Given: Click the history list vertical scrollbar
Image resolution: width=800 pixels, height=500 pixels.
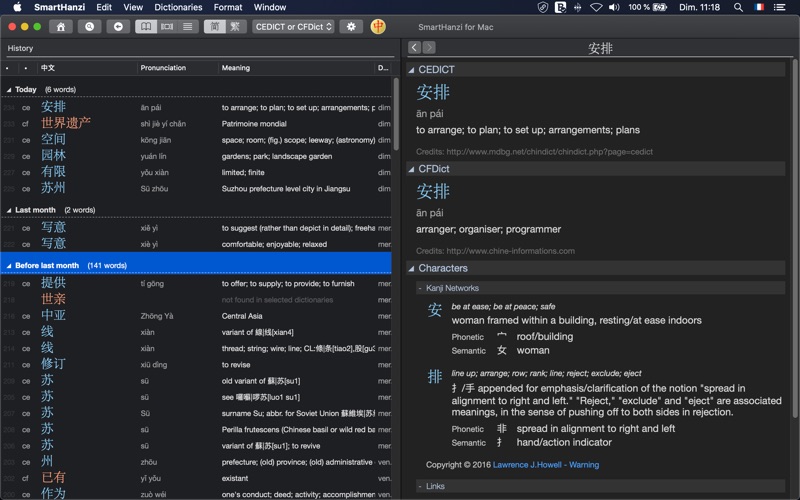Looking at the screenshot, I should point(396,113).
